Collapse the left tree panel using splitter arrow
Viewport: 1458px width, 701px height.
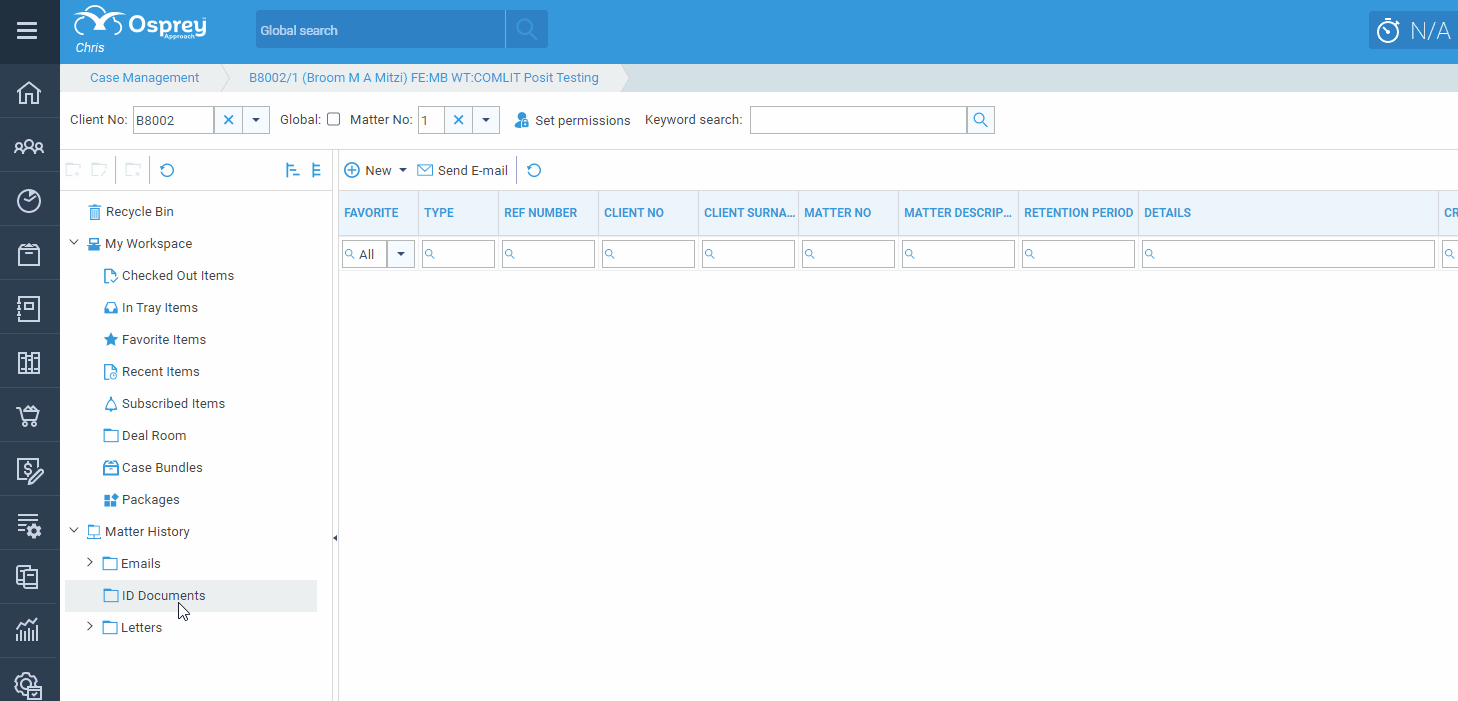335,538
